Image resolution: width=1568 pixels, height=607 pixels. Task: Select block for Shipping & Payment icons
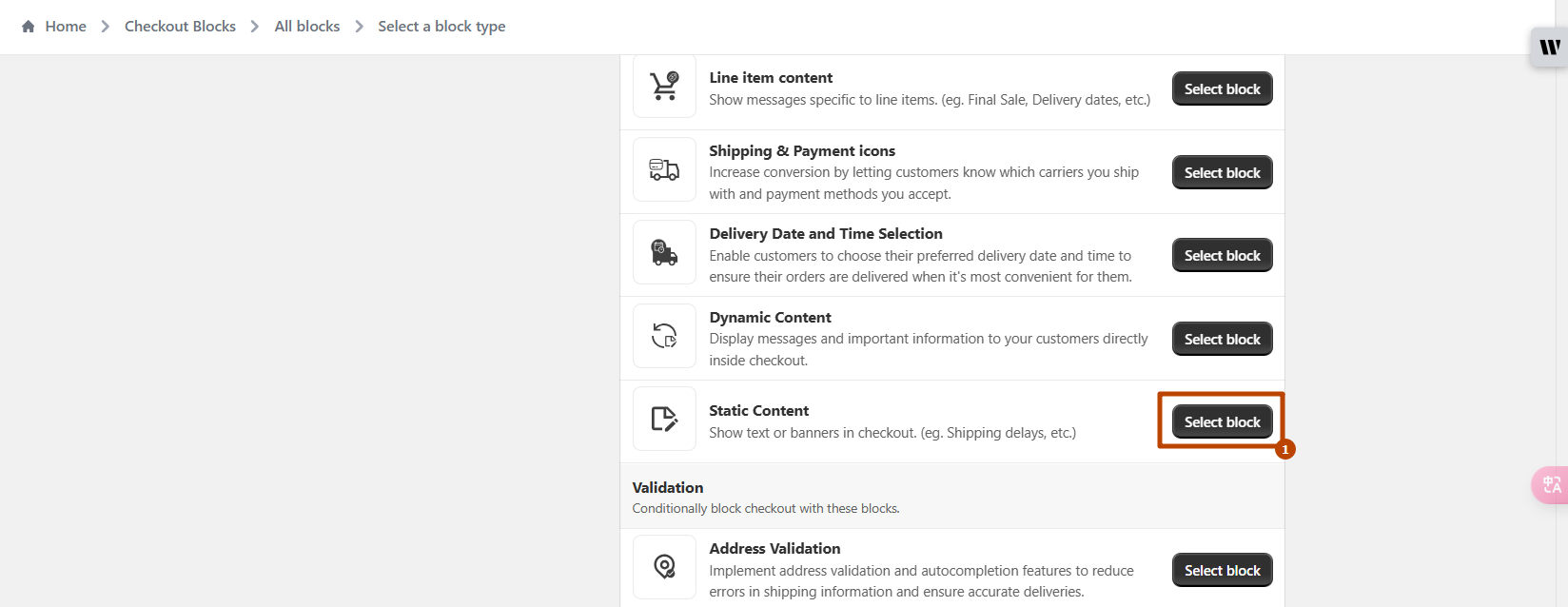(x=1222, y=173)
